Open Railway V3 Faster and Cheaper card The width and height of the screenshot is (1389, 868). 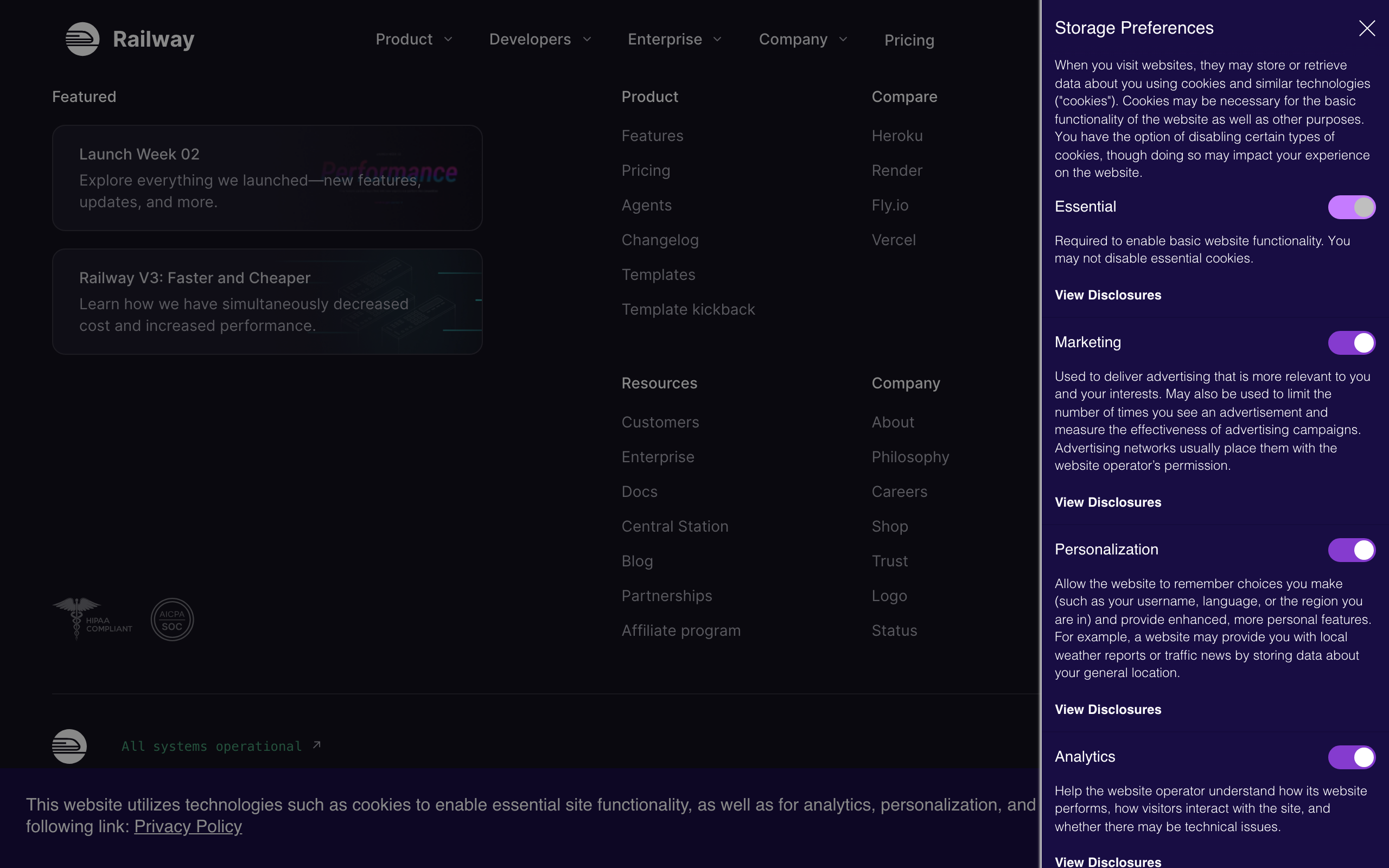coord(267,302)
